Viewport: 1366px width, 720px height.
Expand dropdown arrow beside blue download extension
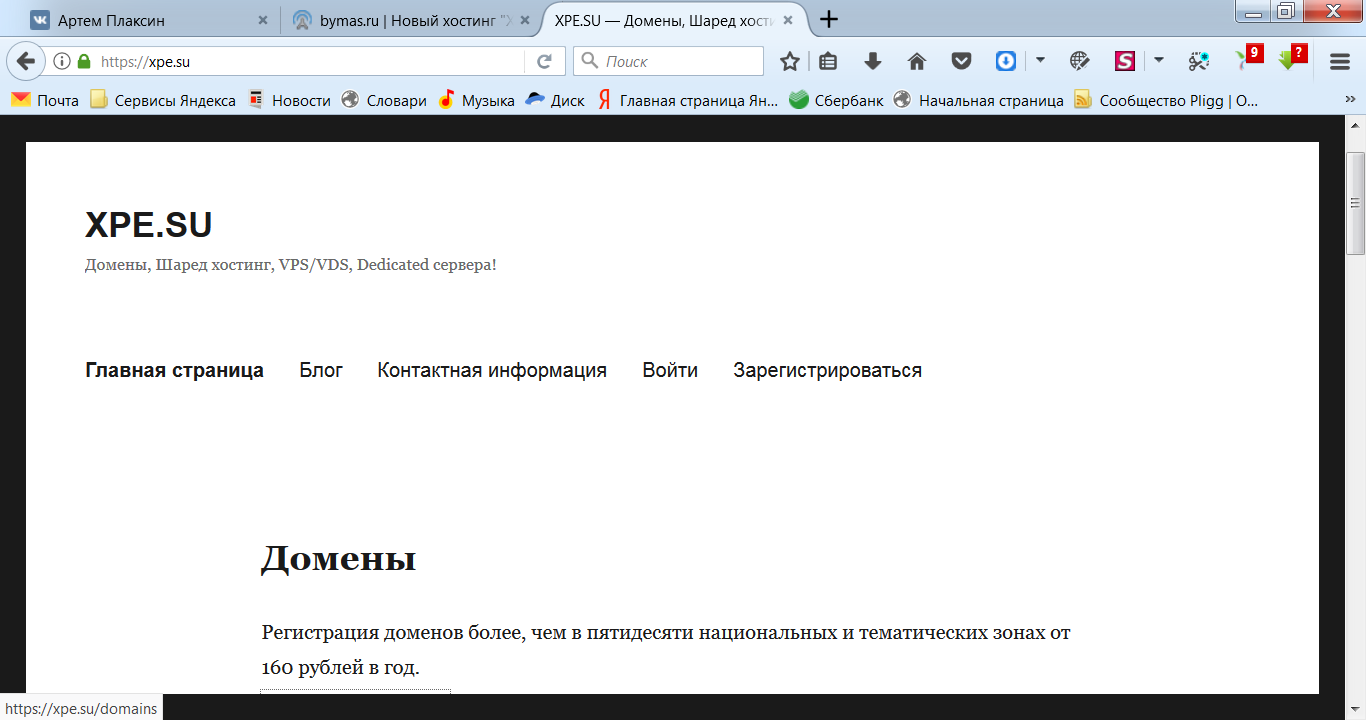tap(1040, 61)
